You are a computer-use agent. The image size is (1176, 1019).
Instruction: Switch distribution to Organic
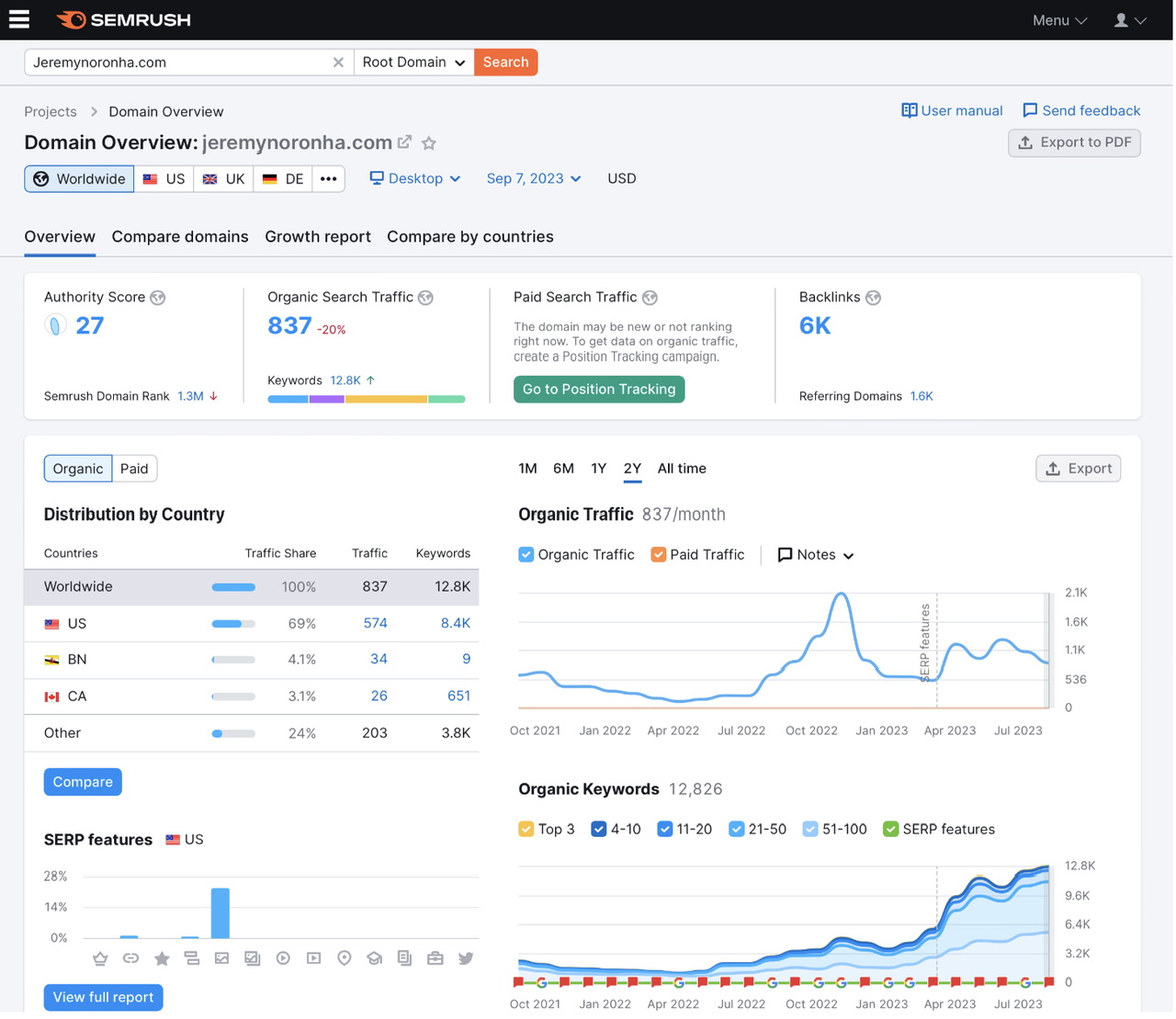point(78,469)
